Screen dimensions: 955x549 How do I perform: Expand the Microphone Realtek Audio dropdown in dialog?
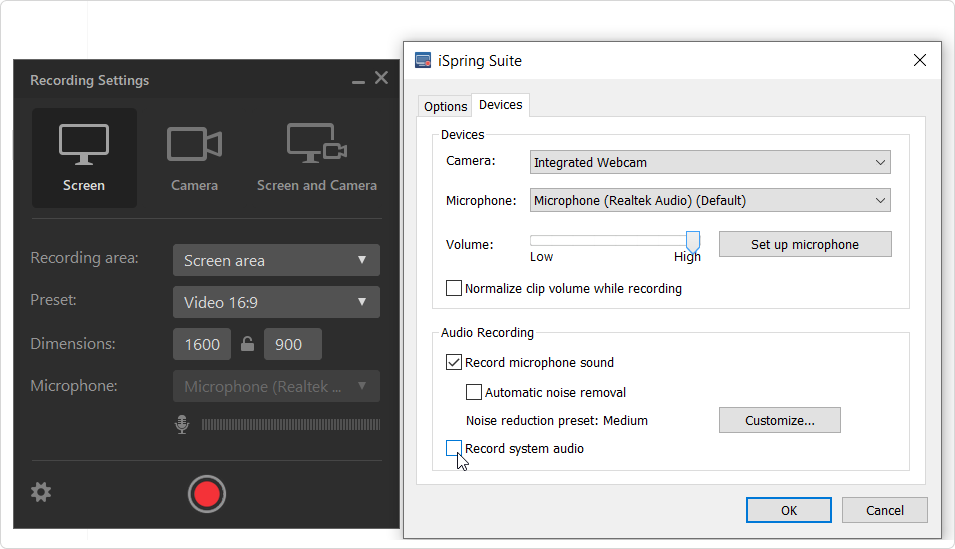click(x=710, y=200)
